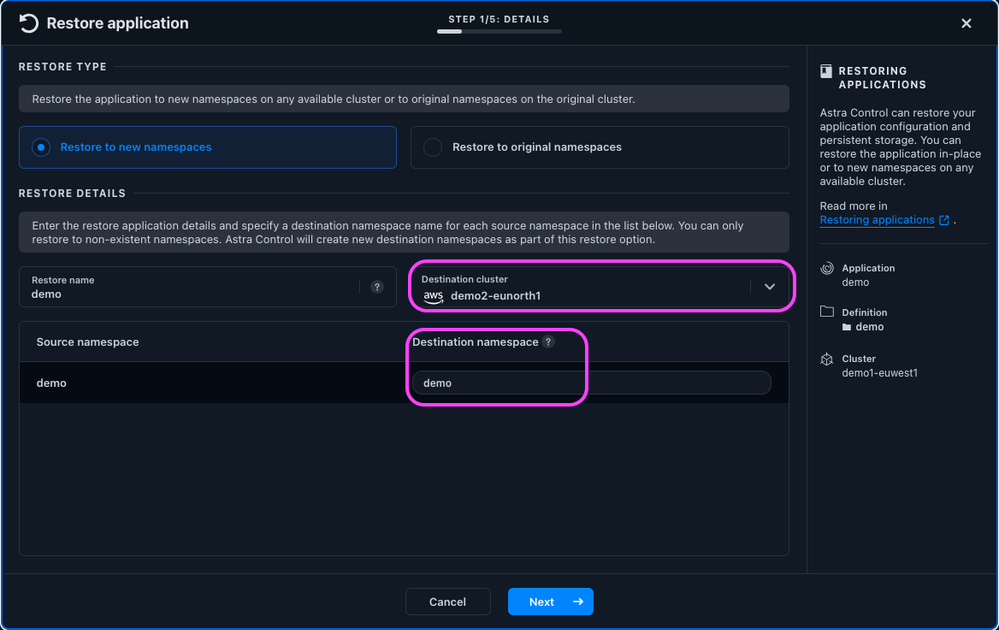Click the Restore name help icon
Screen dimensions: 999x630
click(377, 287)
